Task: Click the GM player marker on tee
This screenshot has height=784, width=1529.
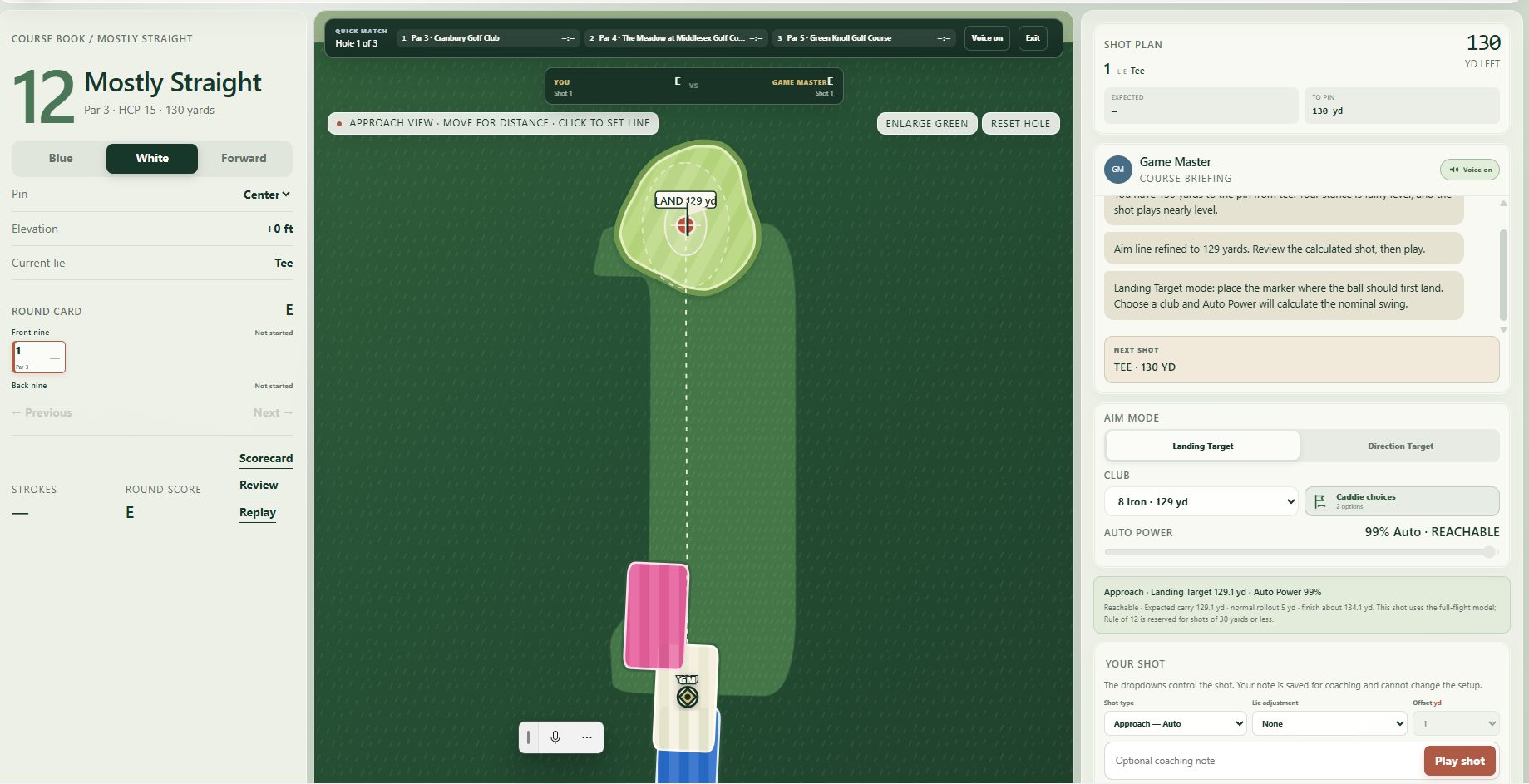Action: tap(688, 696)
